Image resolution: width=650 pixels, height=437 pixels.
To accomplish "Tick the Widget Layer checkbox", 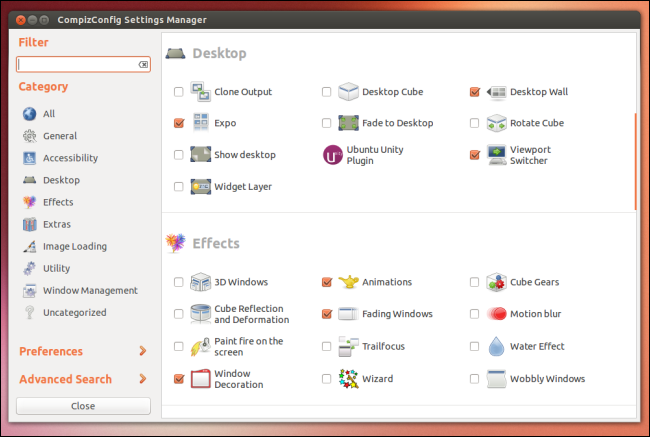I will 179,187.
